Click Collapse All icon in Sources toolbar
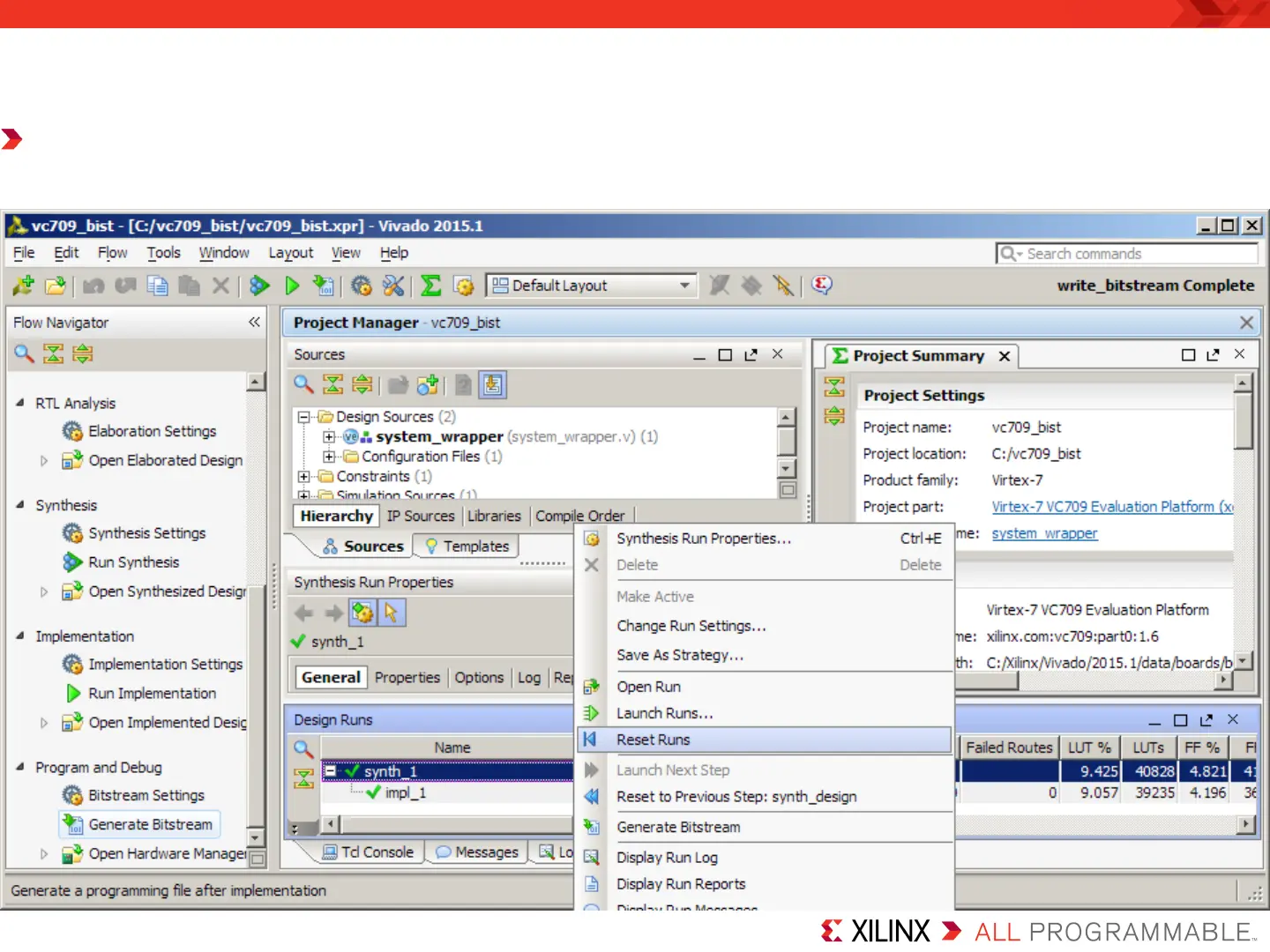1270x952 pixels. pyautogui.click(x=333, y=384)
